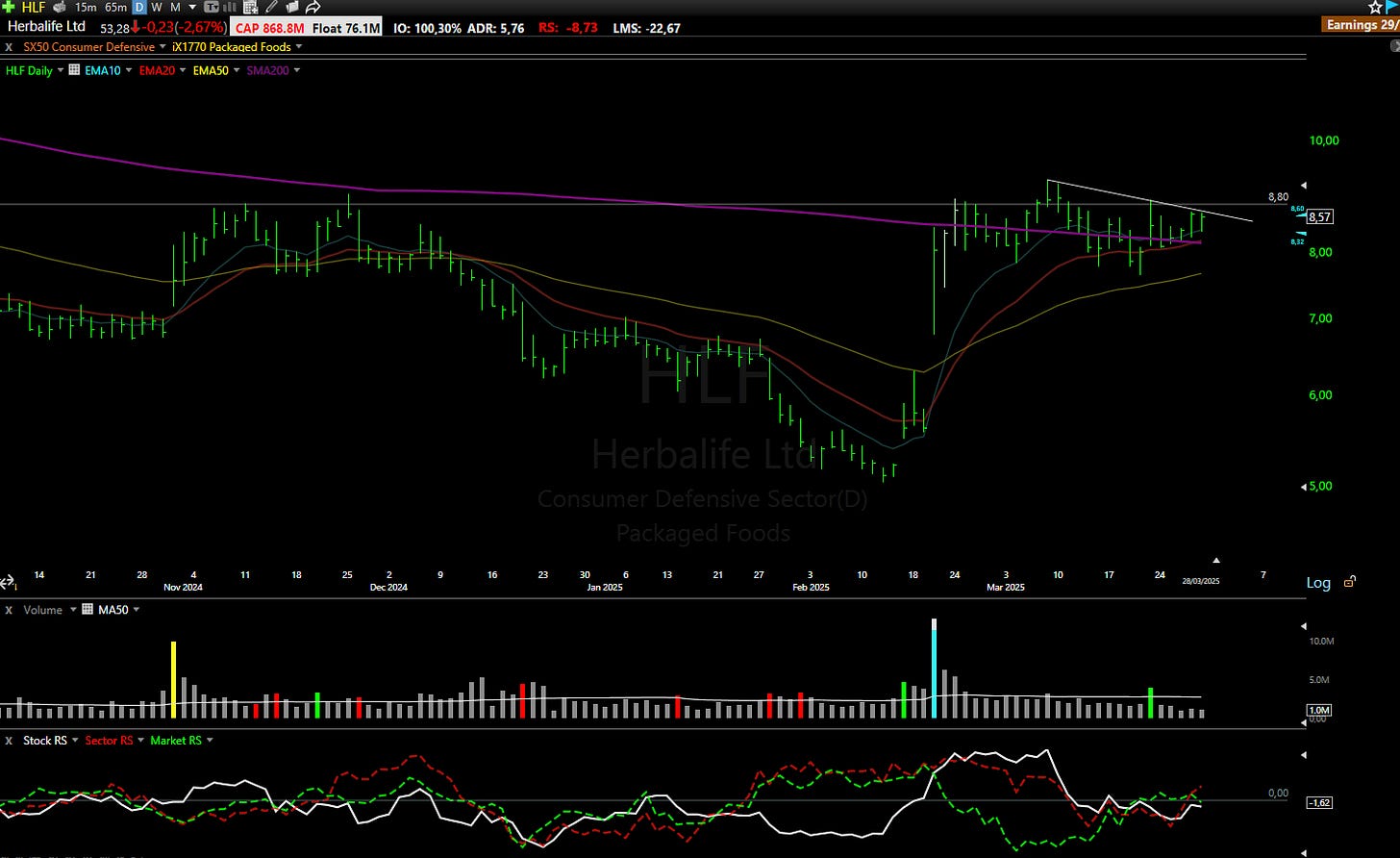Click the share arrow icon

coord(312,7)
